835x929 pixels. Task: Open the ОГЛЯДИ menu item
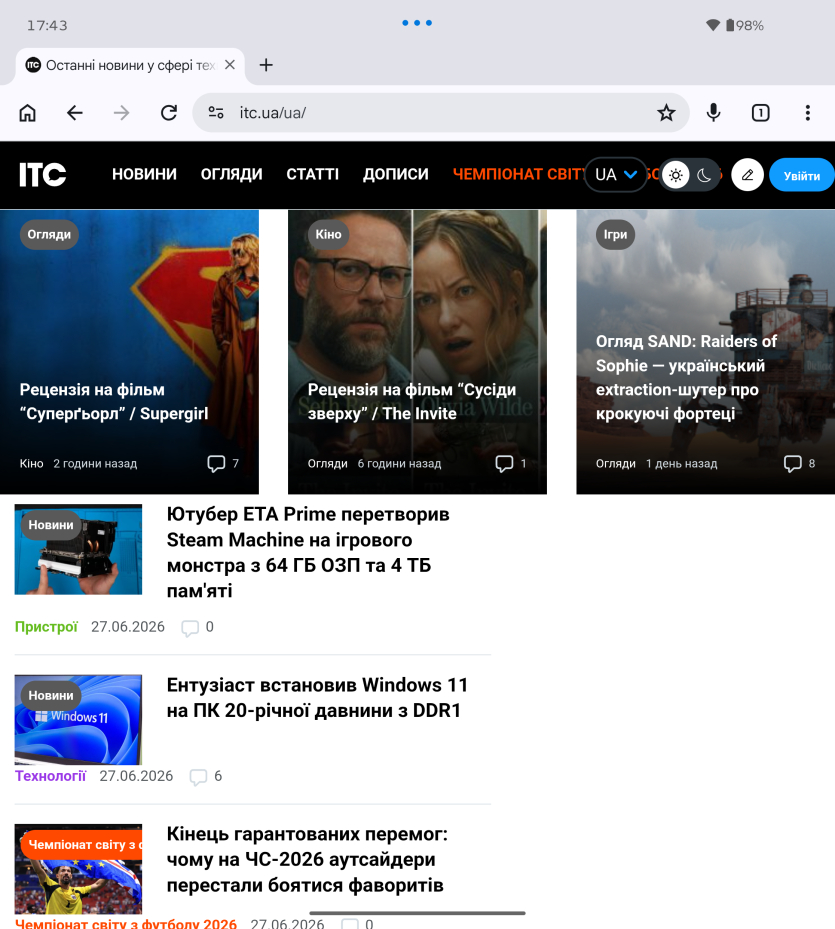pyautogui.click(x=231, y=174)
